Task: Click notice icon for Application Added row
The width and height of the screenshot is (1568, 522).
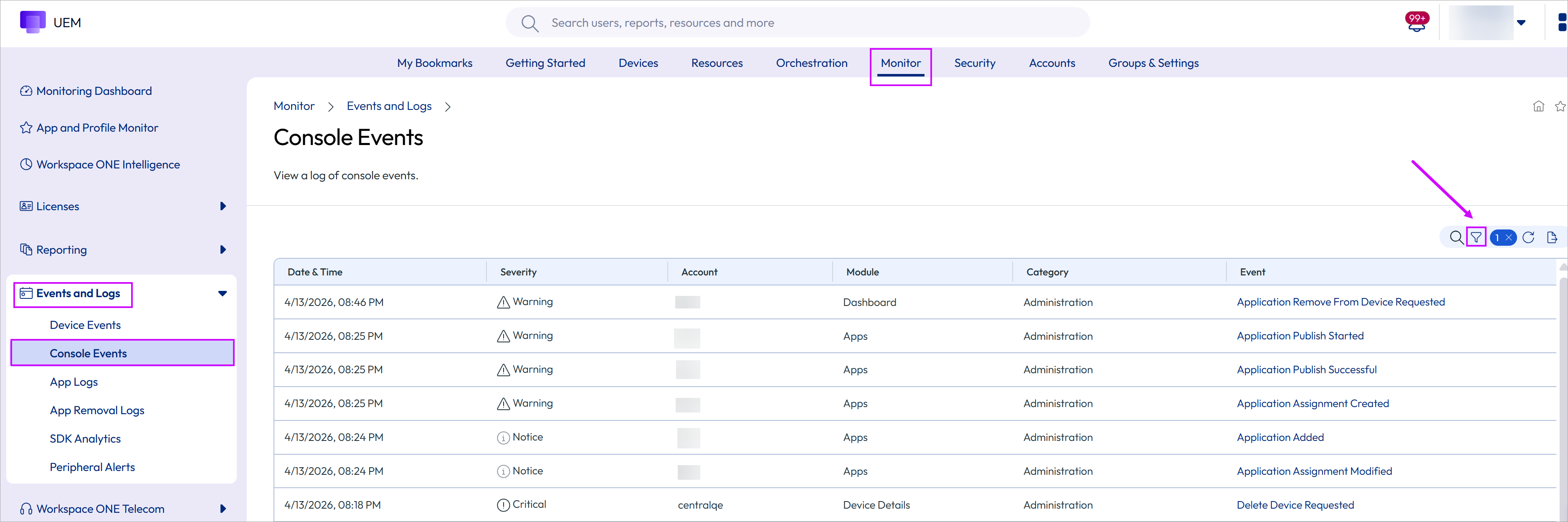Action: point(504,438)
